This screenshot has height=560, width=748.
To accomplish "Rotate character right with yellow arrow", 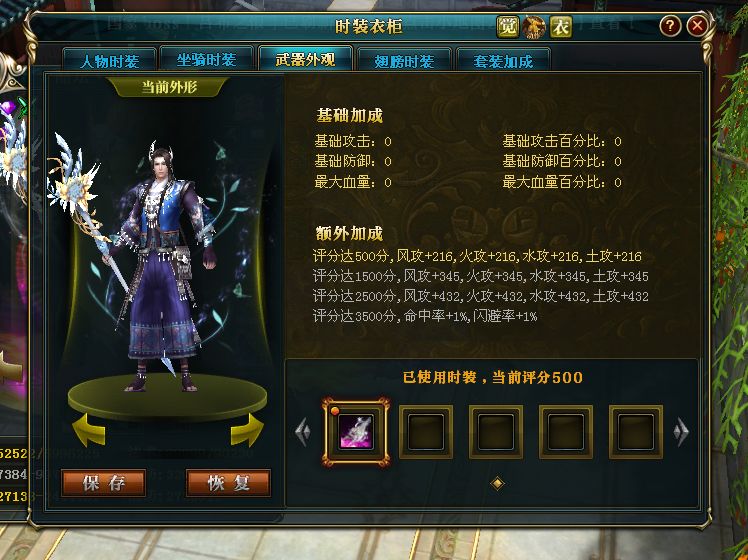I will point(247,429).
